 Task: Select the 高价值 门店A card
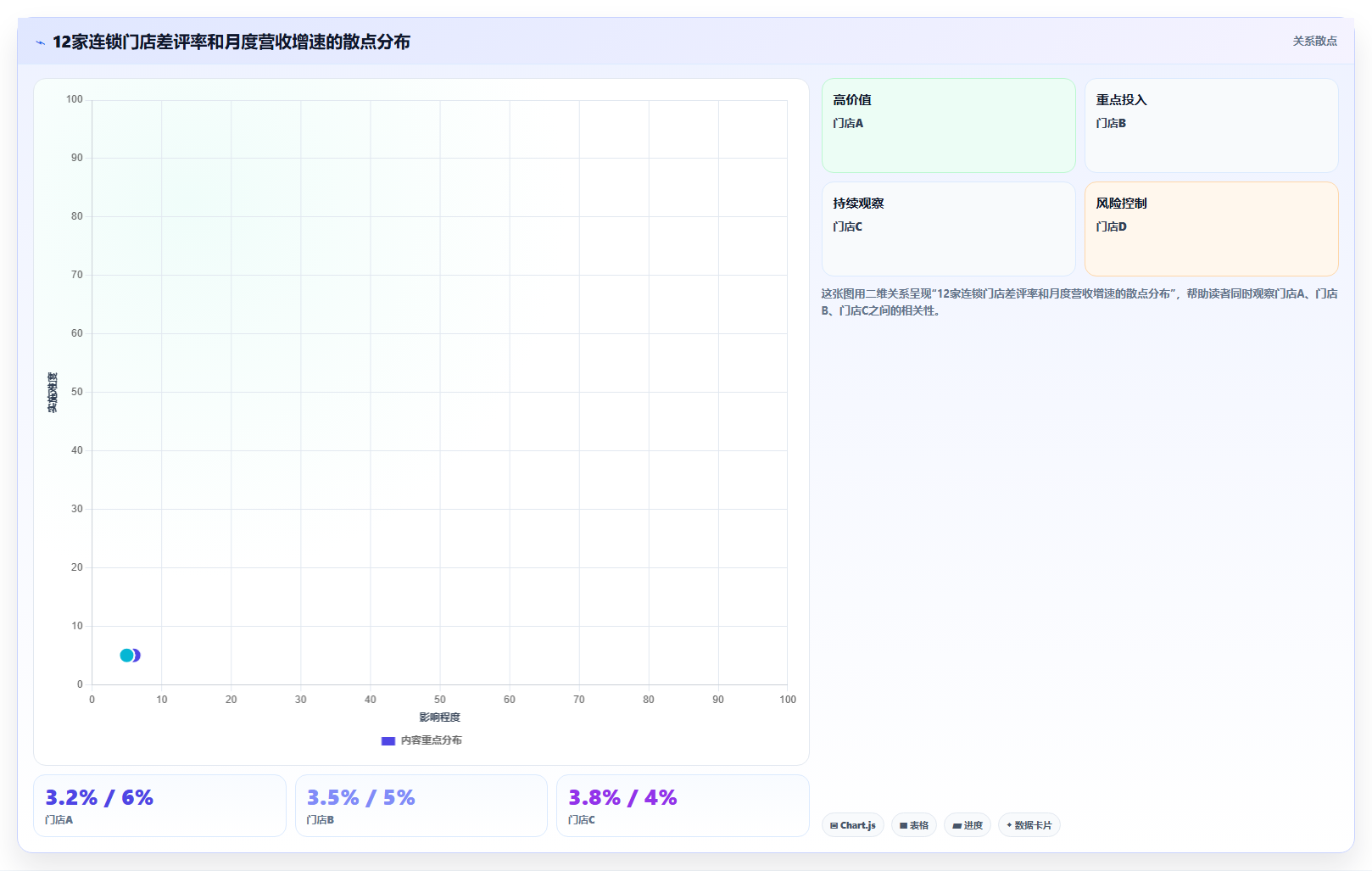click(948, 126)
